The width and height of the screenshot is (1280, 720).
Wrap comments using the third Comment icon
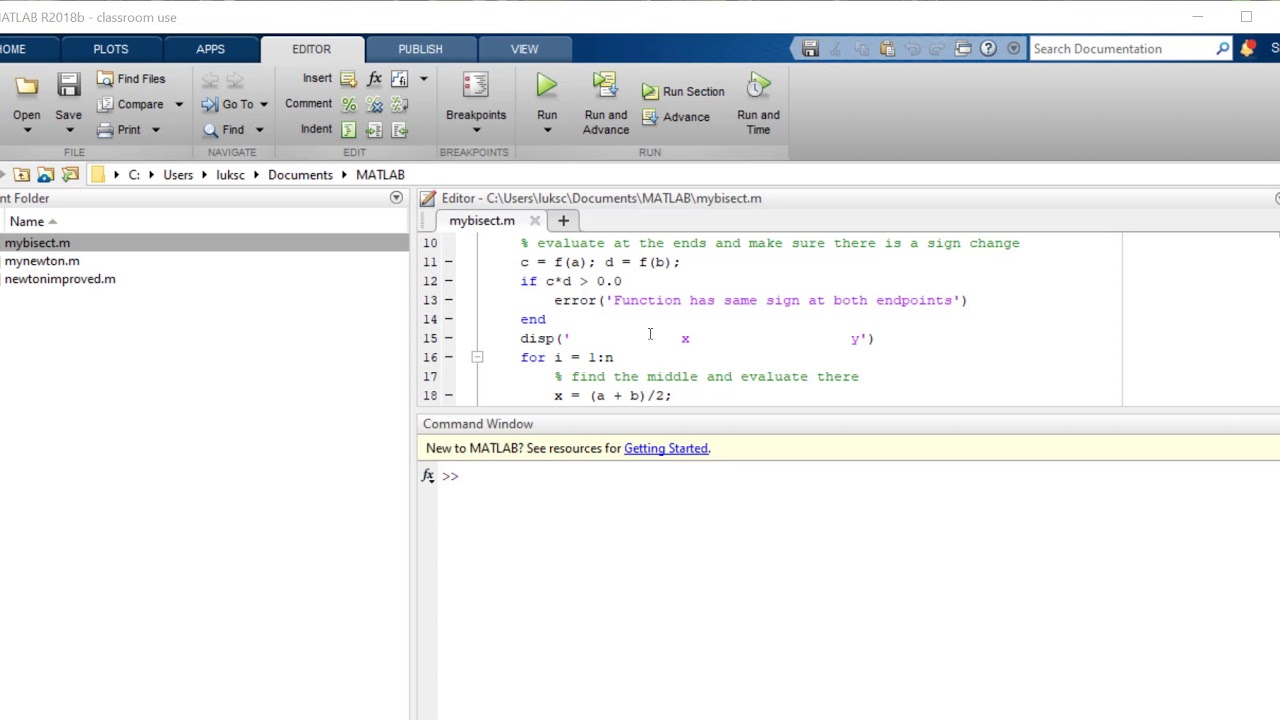[399, 104]
